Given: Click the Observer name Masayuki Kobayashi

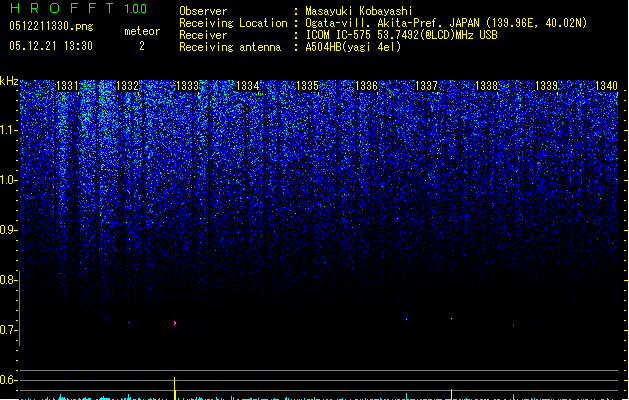Looking at the screenshot, I should pos(359,11).
